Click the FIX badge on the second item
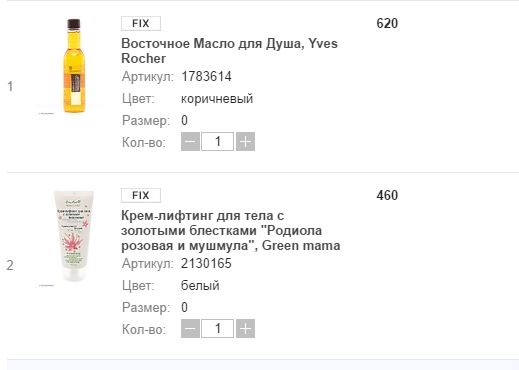519x370 pixels. click(141, 195)
